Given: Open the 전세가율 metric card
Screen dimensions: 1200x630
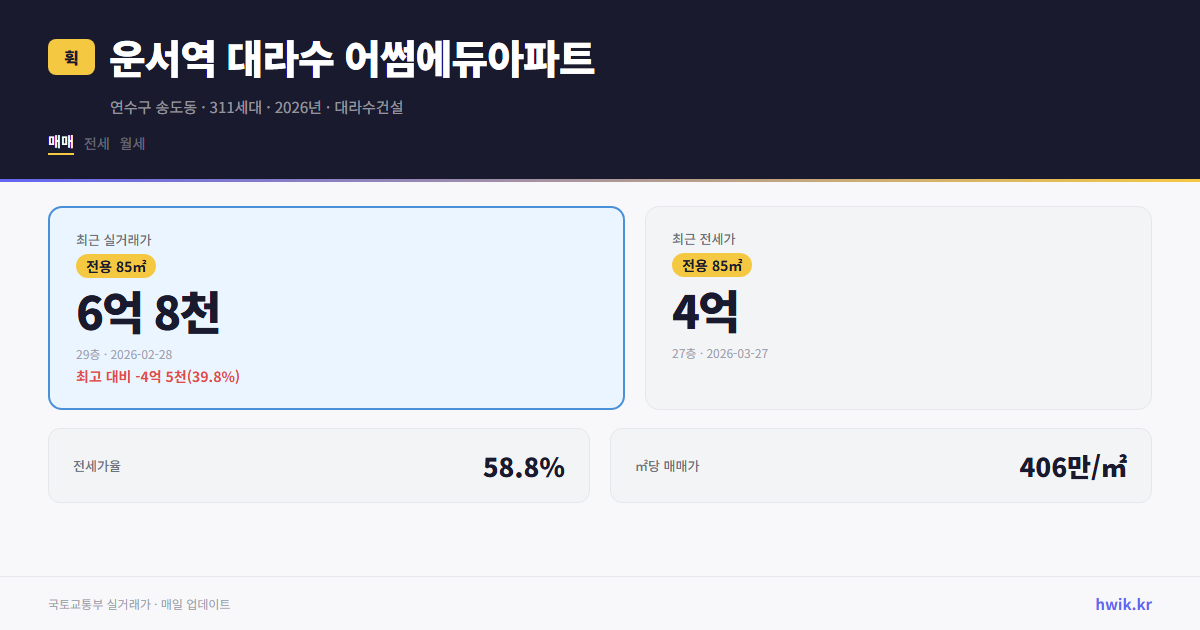Looking at the screenshot, I should [320, 465].
